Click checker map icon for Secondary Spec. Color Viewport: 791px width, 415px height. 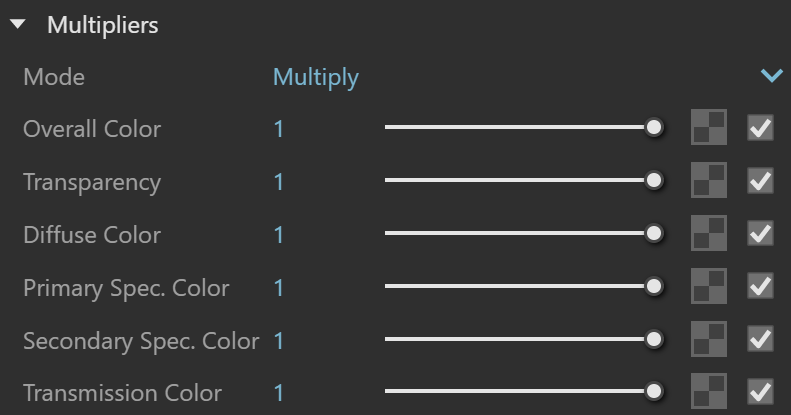pos(709,339)
